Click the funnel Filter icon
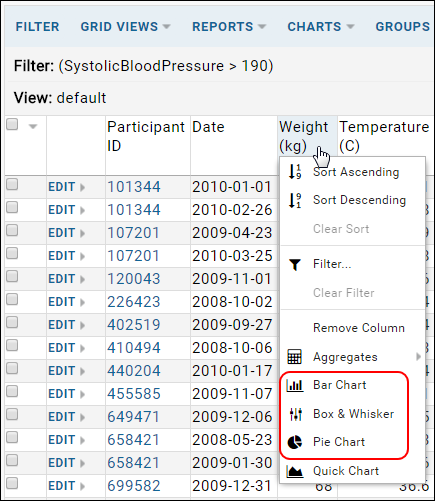 coord(295,265)
